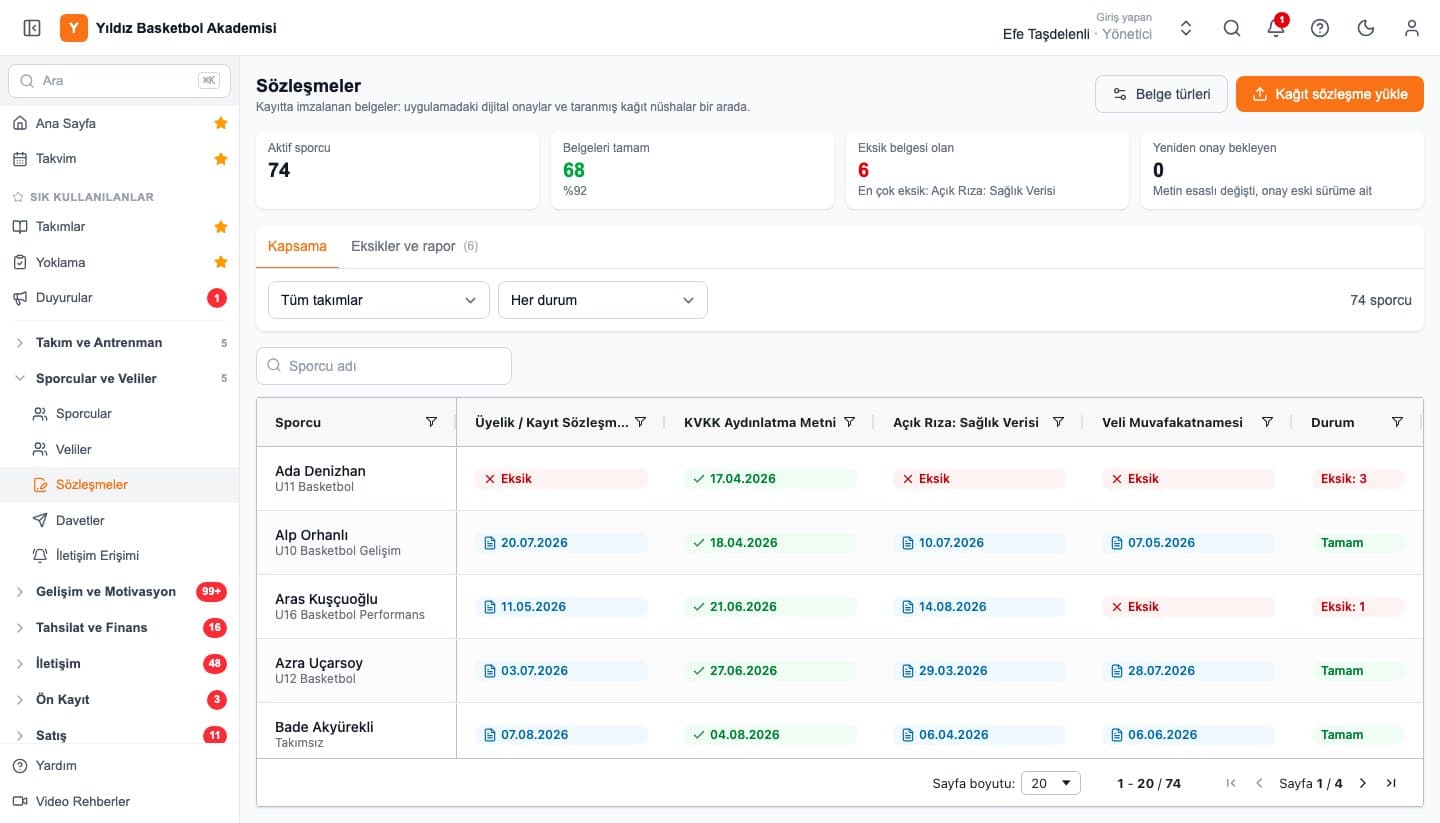Open the search magnifier in the header
Screen dimensions: 1440x823
(x=1232, y=28)
